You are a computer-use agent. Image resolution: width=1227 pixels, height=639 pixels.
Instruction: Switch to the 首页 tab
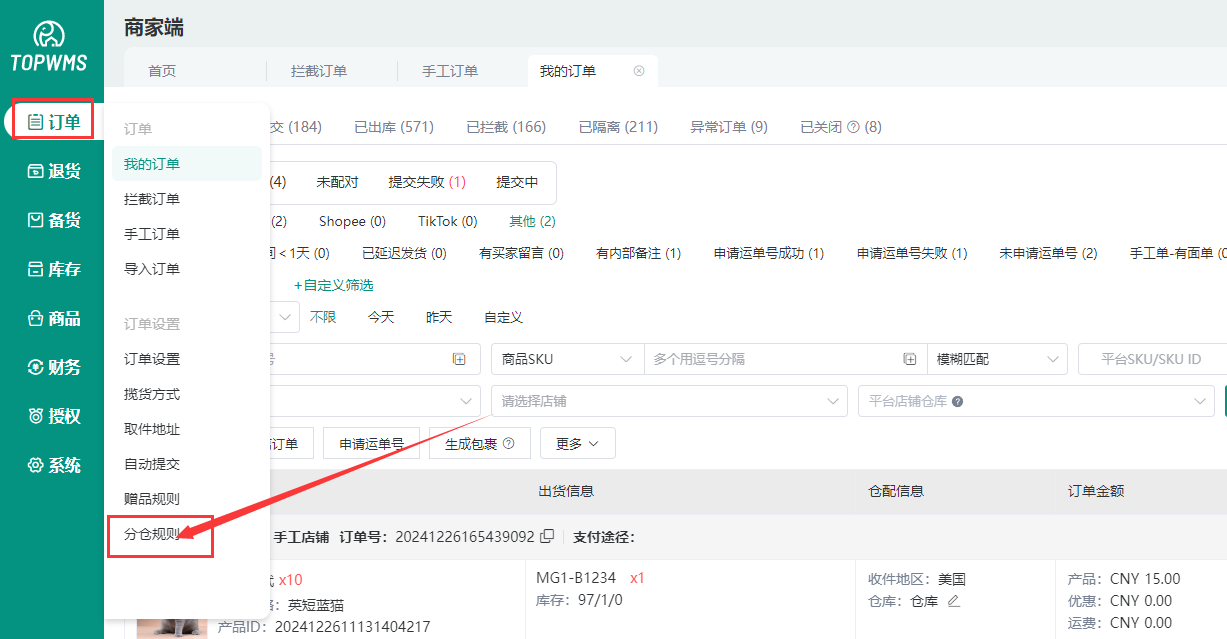click(x=162, y=71)
